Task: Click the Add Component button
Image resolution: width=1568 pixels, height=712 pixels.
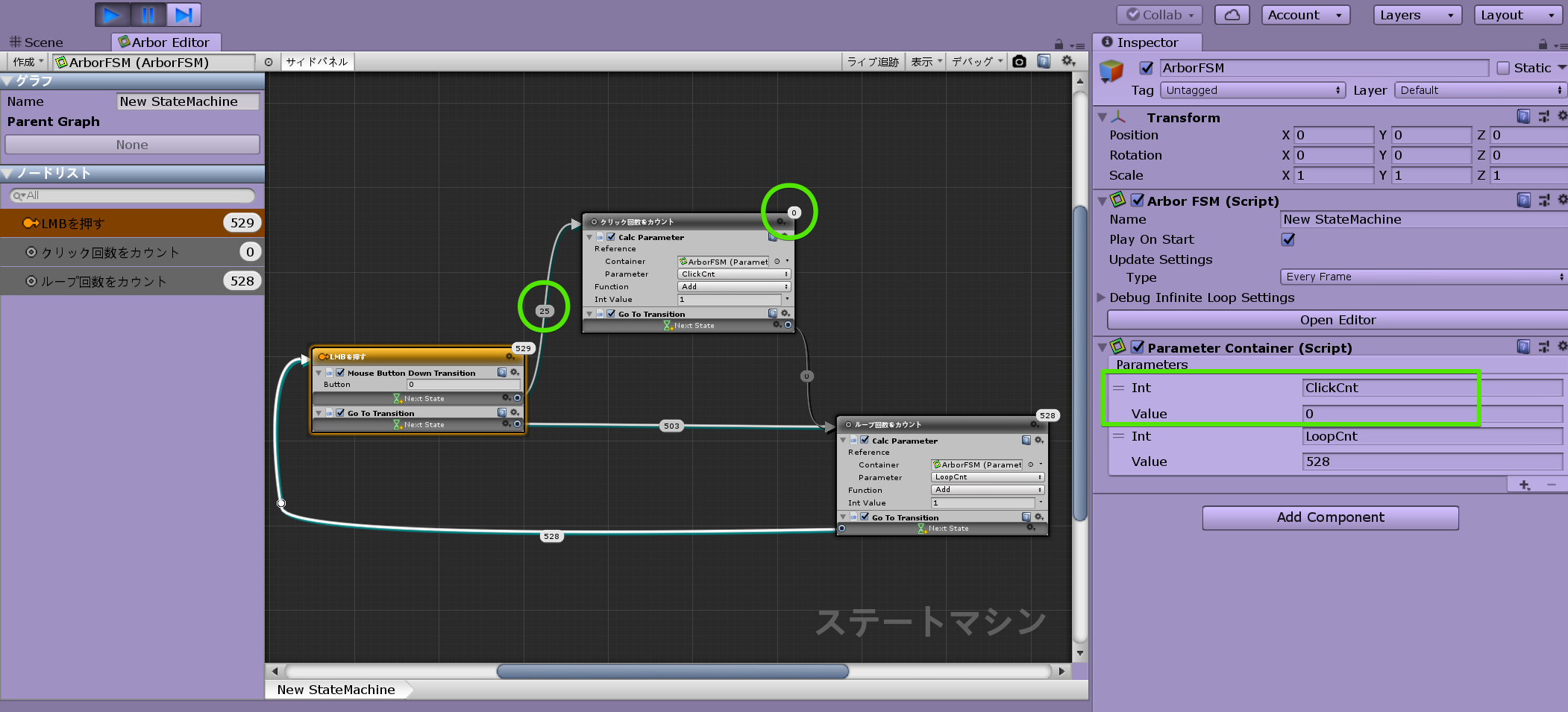Action: pos(1330,517)
